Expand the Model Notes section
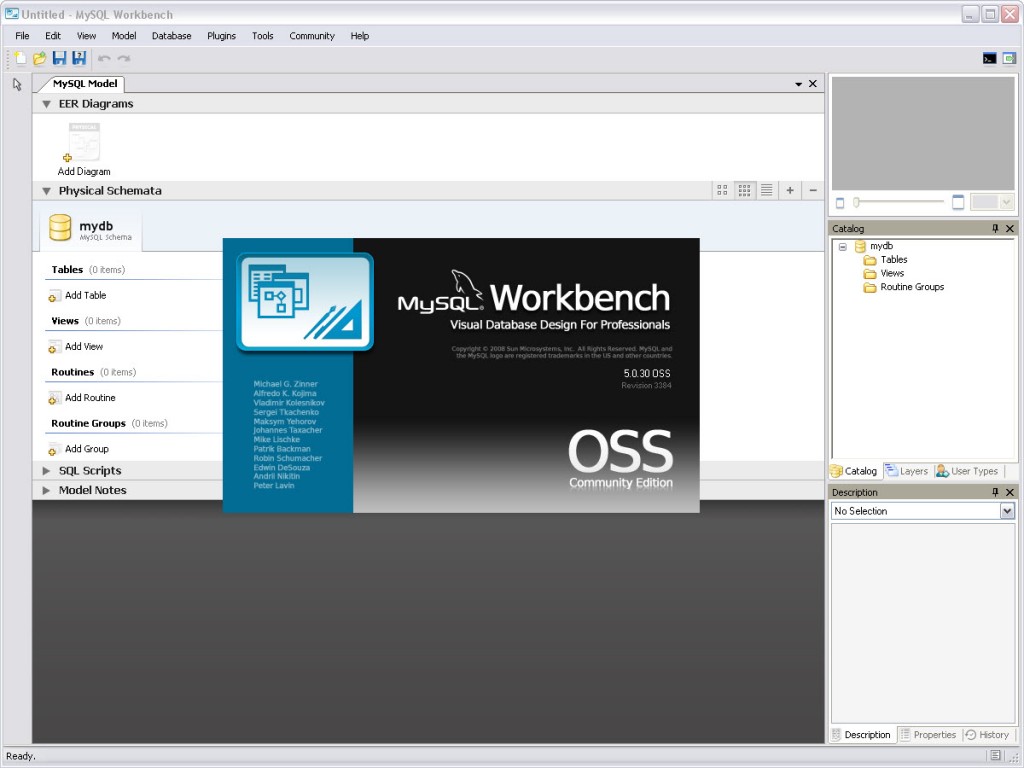Screen dimensions: 1024x768 (x=46, y=490)
